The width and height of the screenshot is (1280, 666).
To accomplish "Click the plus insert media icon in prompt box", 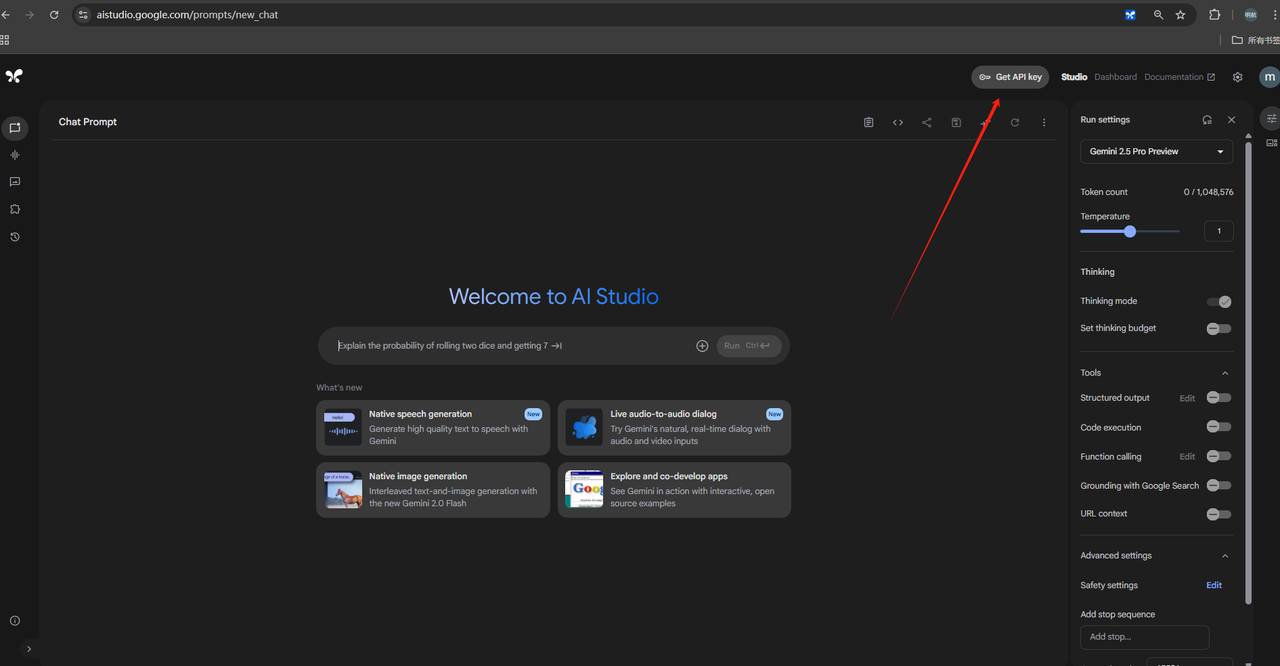I will point(702,346).
